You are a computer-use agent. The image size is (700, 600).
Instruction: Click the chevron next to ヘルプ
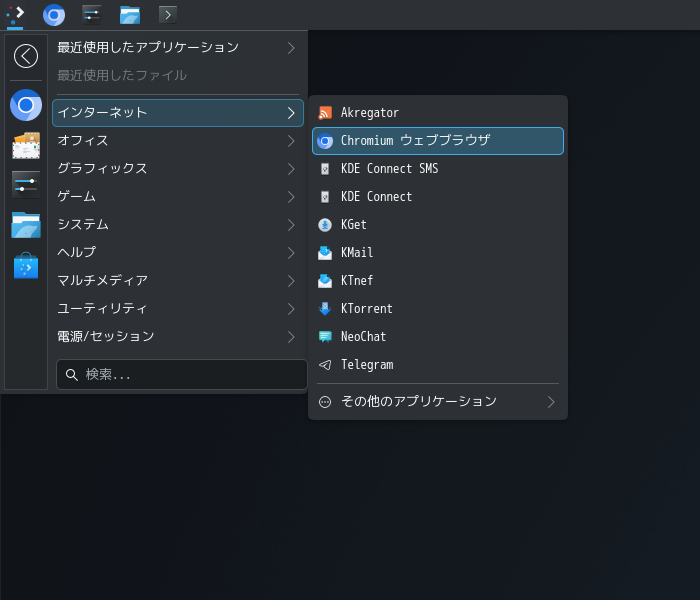pyautogui.click(x=291, y=253)
